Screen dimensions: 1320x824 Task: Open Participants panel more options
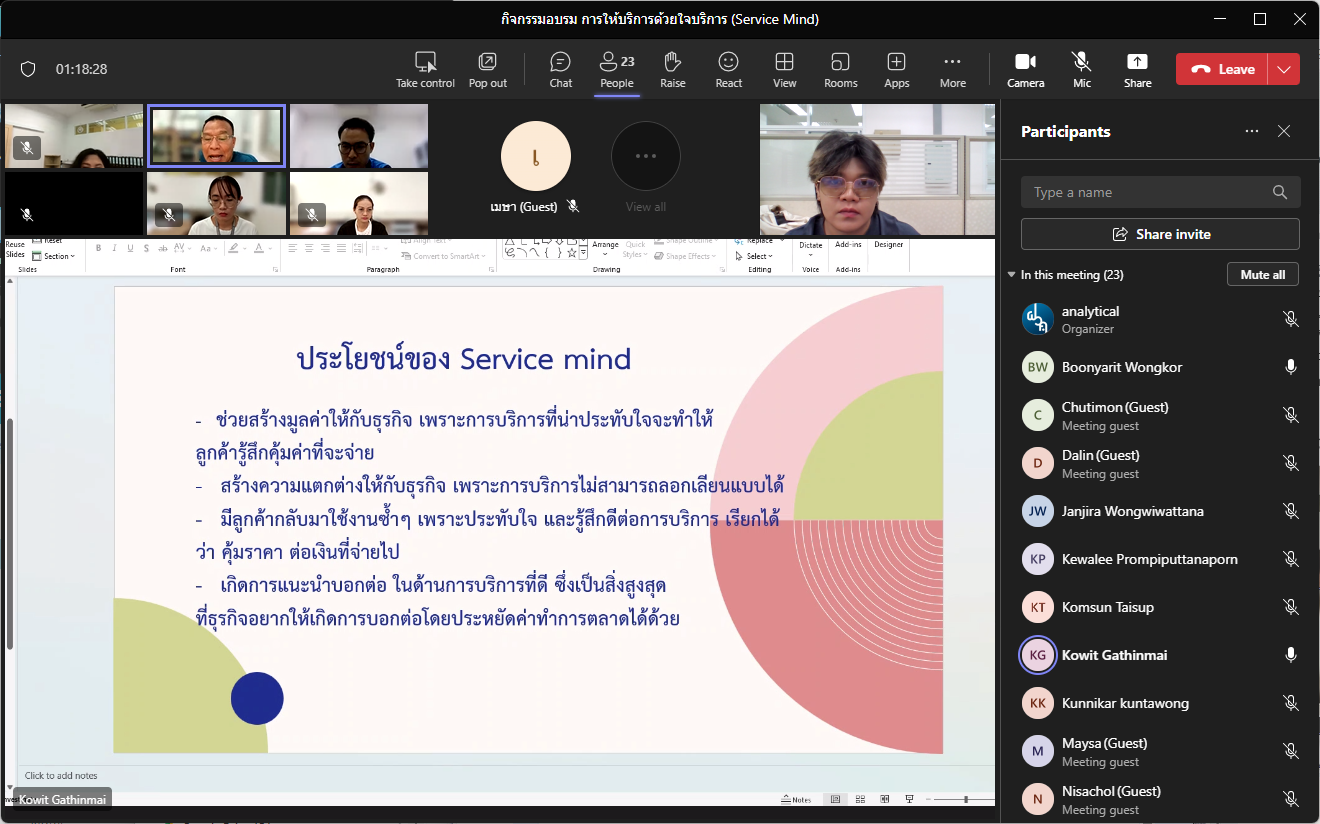[1252, 132]
